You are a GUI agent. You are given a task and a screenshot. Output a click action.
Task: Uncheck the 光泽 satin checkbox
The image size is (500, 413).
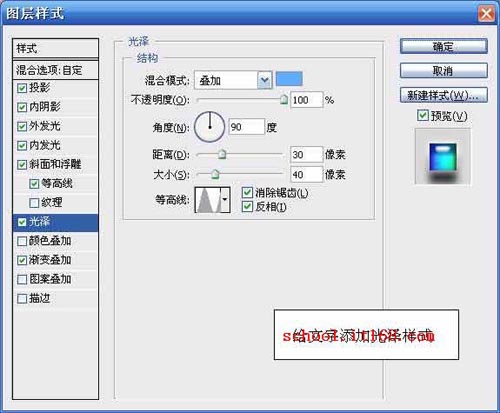(x=22, y=222)
